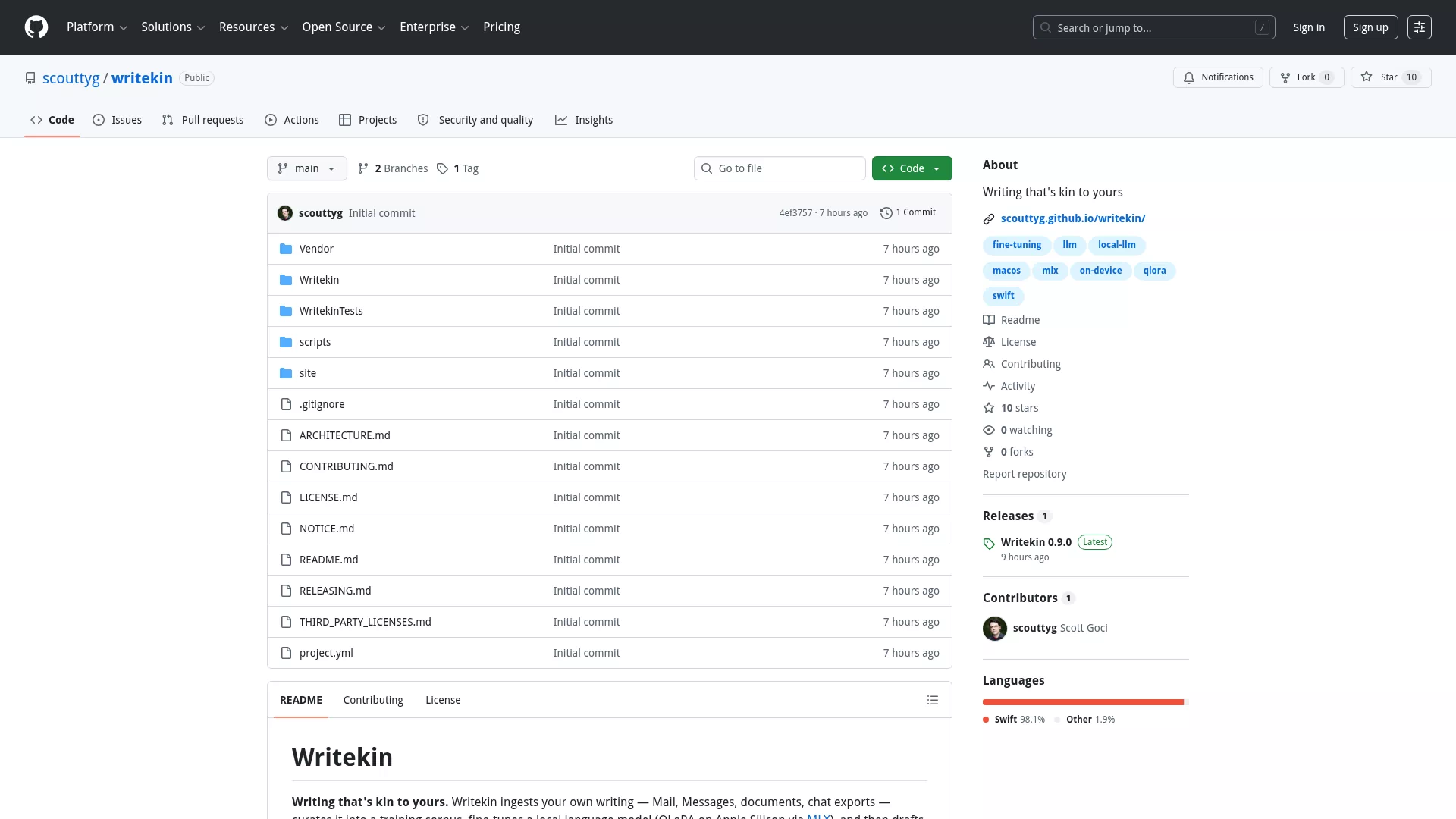Expand the Enterprise dropdown menu
Screen dimensions: 1456x819
(434, 27)
